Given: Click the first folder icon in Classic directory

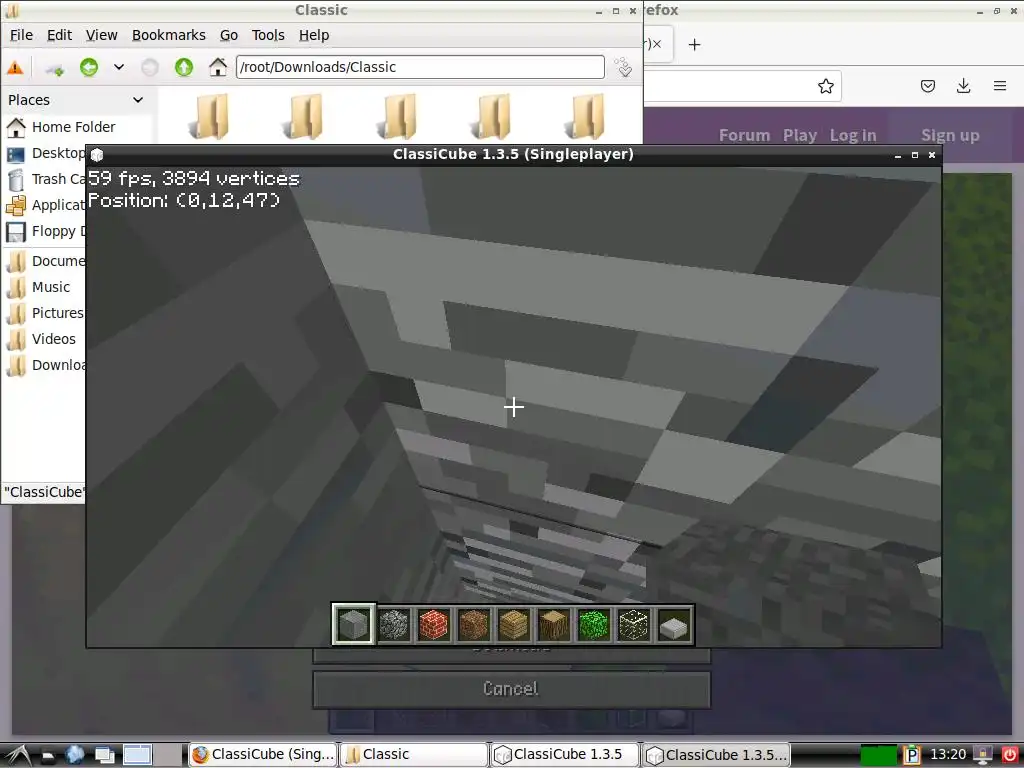Looking at the screenshot, I should pos(209,116).
